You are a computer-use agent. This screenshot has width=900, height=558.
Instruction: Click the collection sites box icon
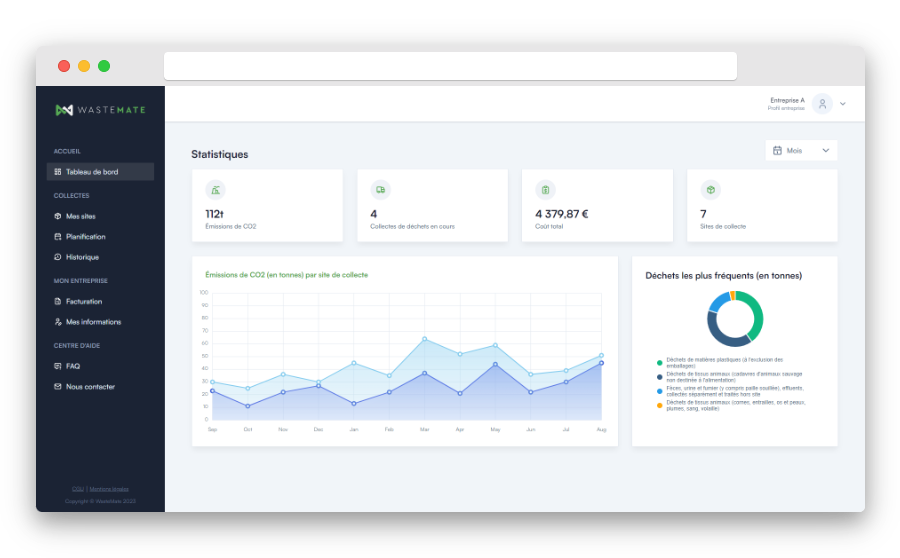click(x=710, y=189)
